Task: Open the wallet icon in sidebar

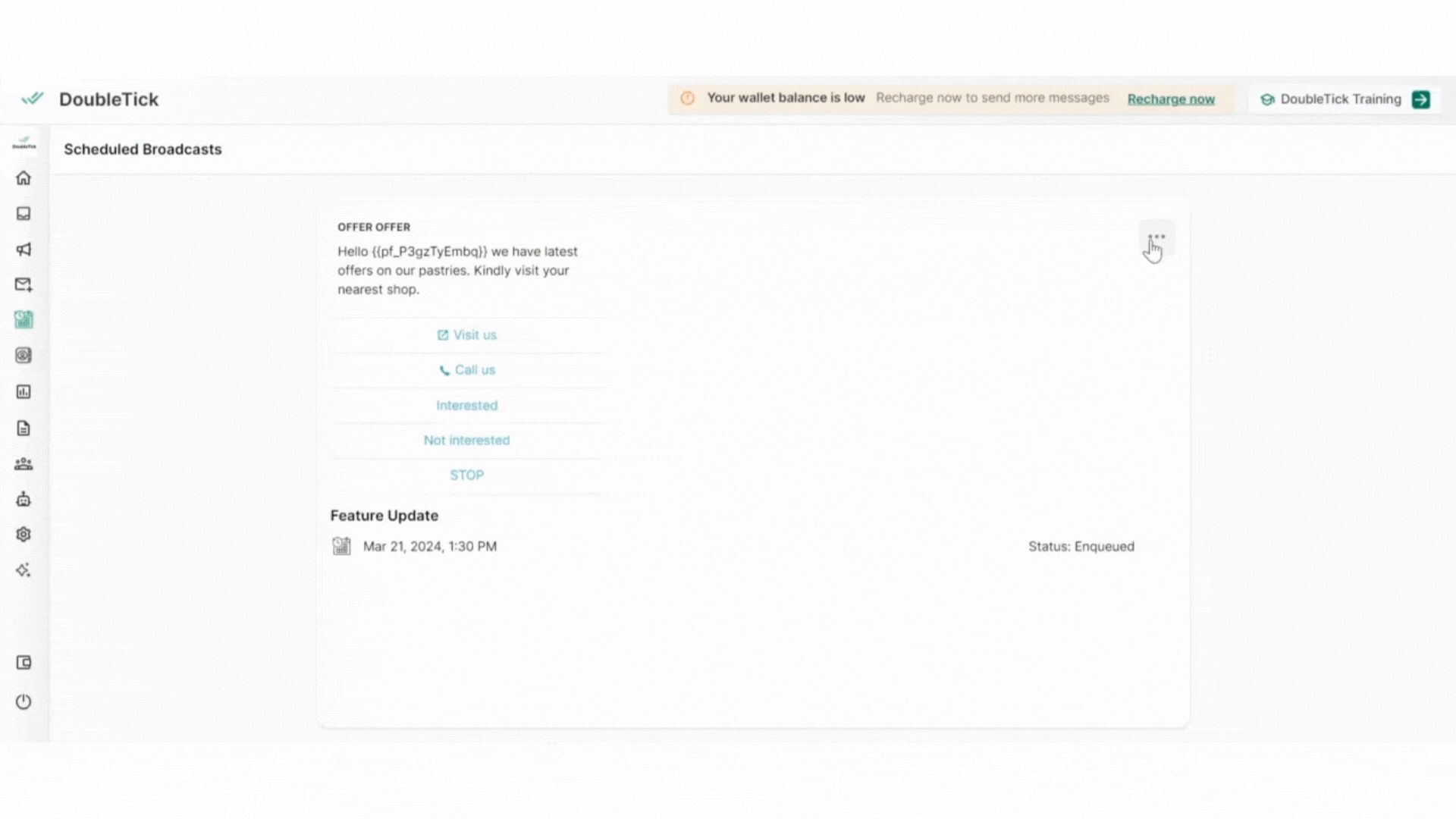Action: [x=24, y=663]
